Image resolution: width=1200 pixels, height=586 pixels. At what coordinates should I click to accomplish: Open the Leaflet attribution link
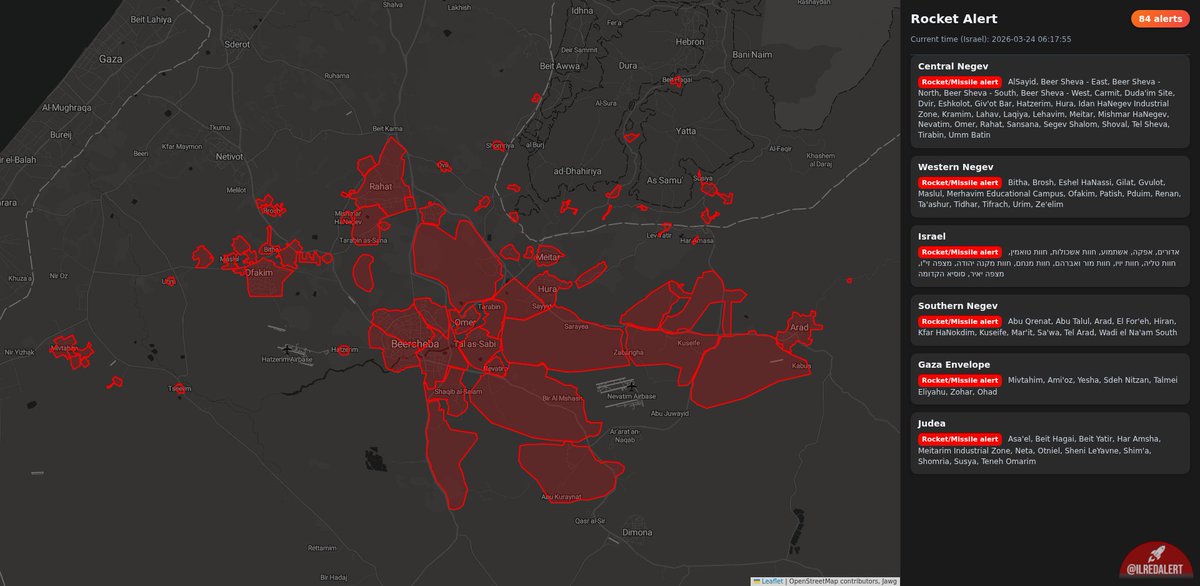[768, 581]
